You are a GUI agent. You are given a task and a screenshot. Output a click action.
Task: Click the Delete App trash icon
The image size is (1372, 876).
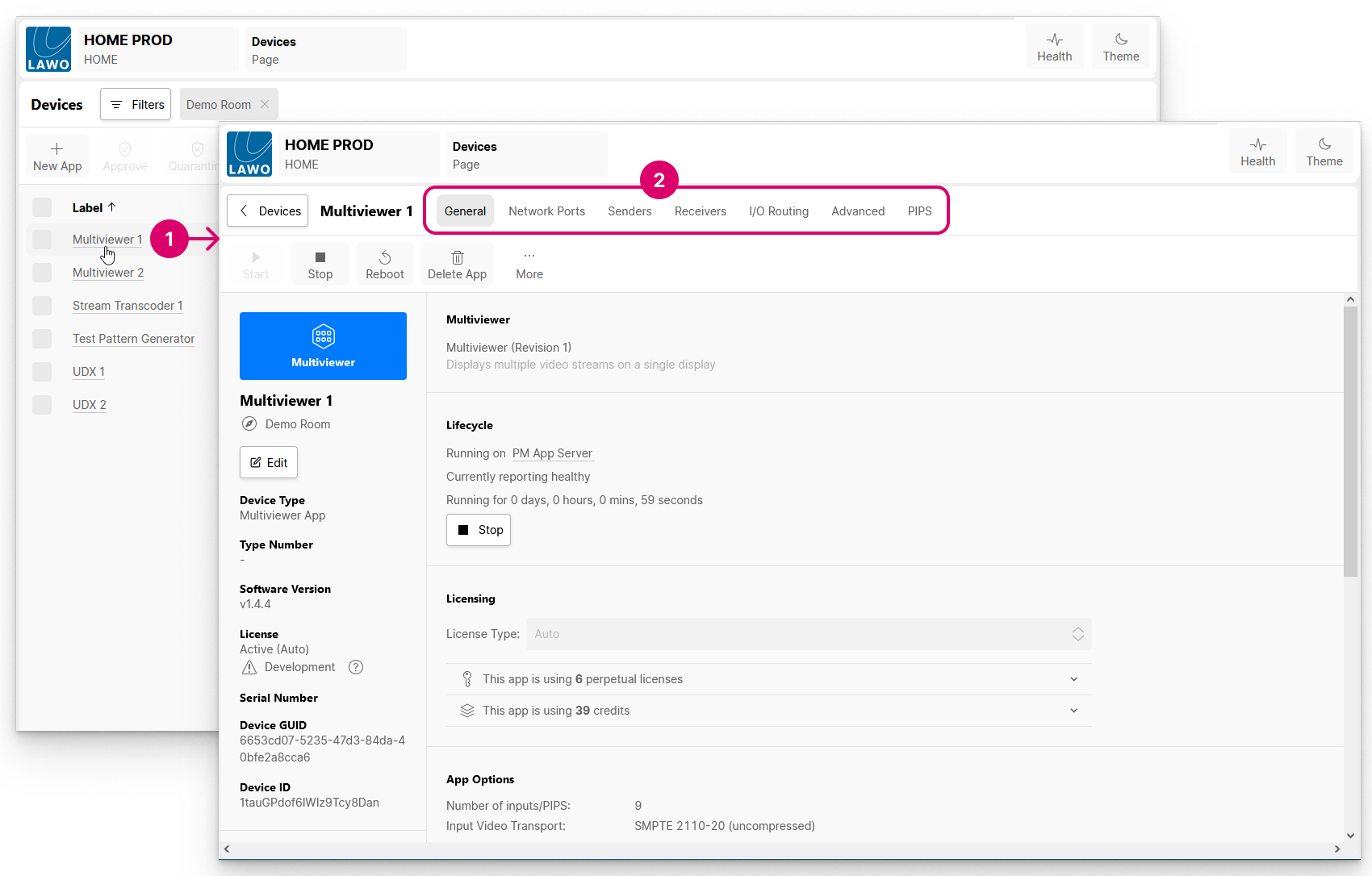(x=457, y=258)
